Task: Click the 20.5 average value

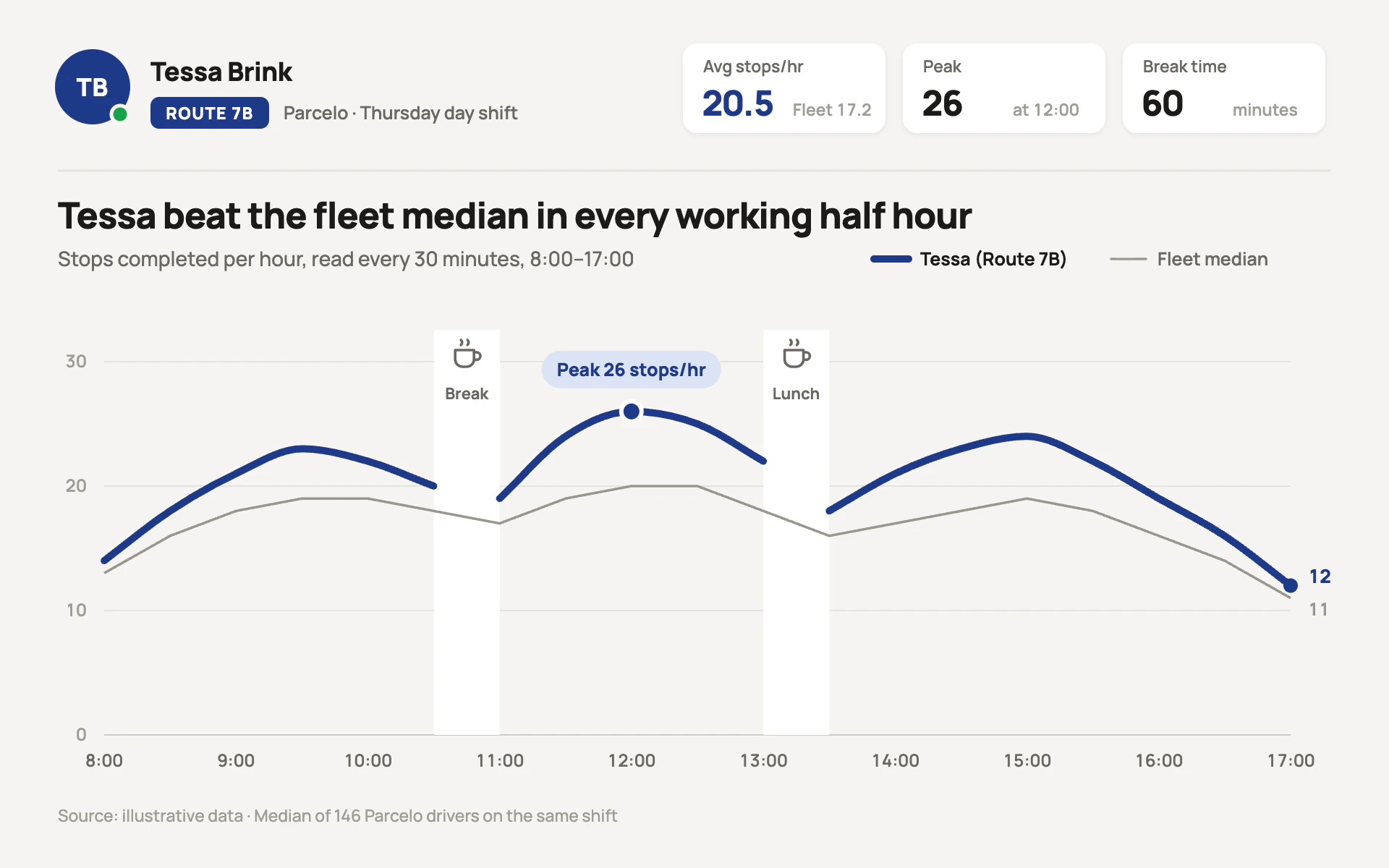Action: [738, 103]
